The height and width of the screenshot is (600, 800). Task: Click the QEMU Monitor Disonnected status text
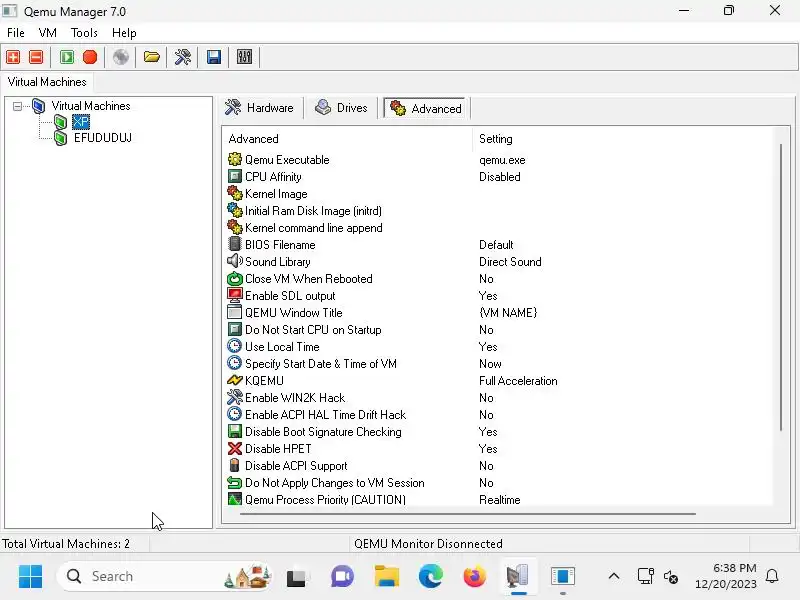pos(429,544)
